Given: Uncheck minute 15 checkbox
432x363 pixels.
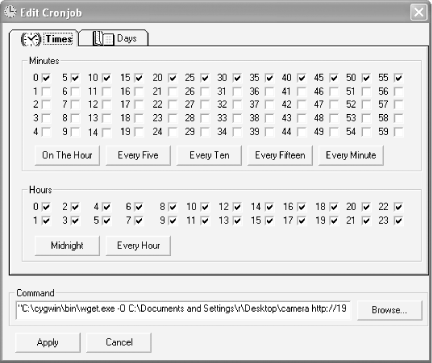Looking at the screenshot, I should coord(139,78).
